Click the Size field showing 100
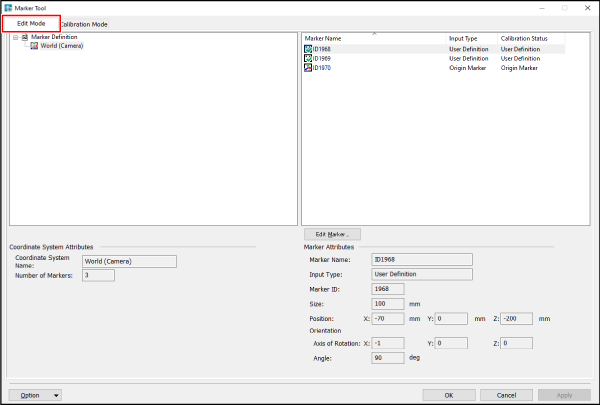600x405 pixels. pos(388,304)
